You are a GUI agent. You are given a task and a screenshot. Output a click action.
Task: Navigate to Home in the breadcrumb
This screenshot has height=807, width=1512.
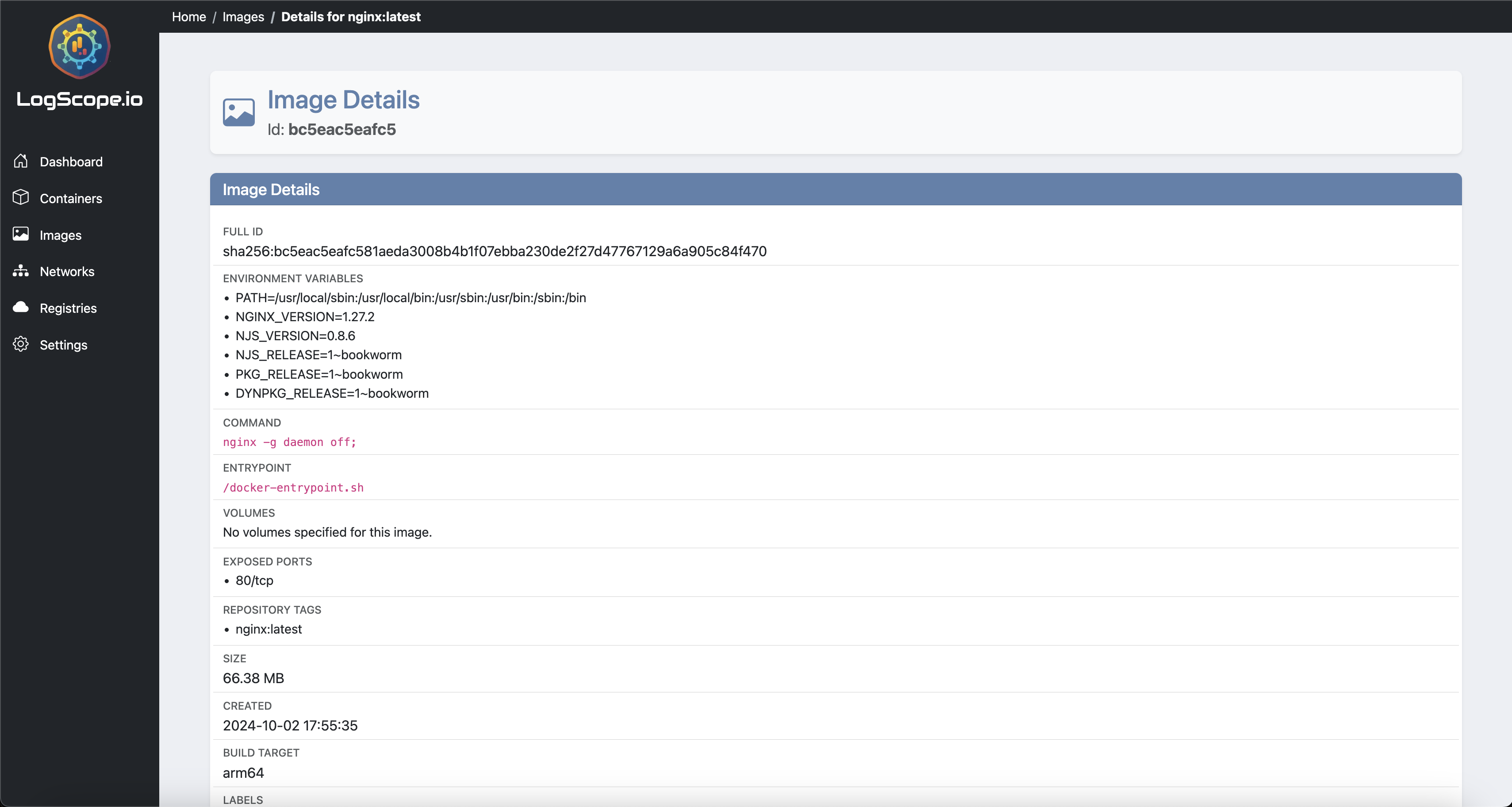[x=188, y=16]
